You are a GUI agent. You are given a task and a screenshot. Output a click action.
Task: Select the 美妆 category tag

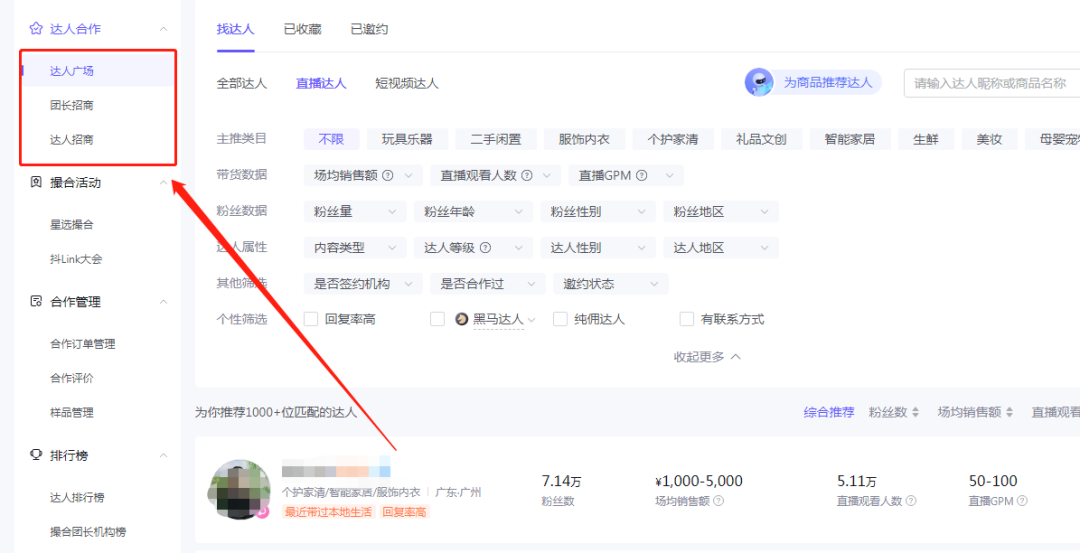[989, 139]
